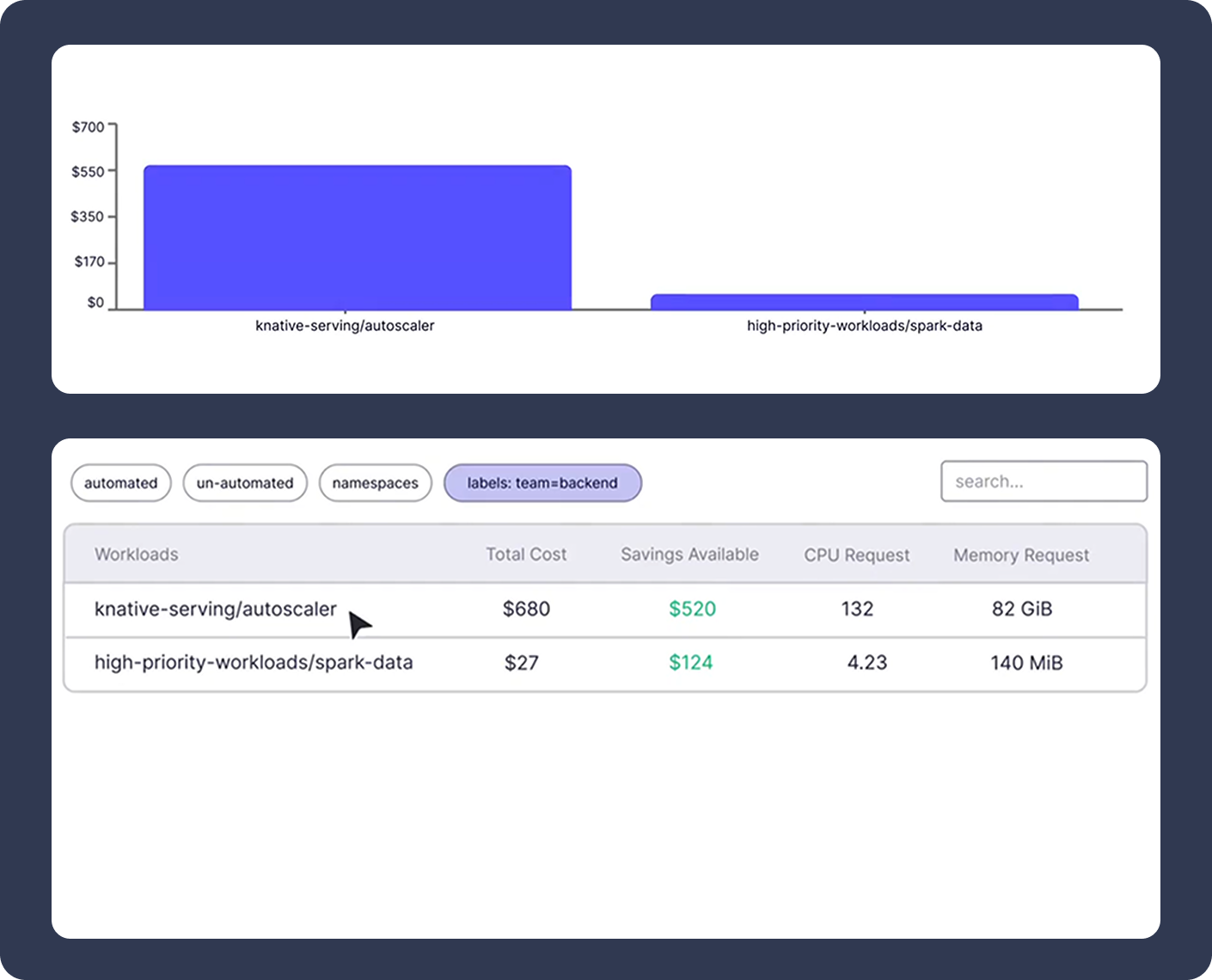Open the knative-serving/autoscaler workload row
The image size is (1212, 980).
tap(216, 609)
